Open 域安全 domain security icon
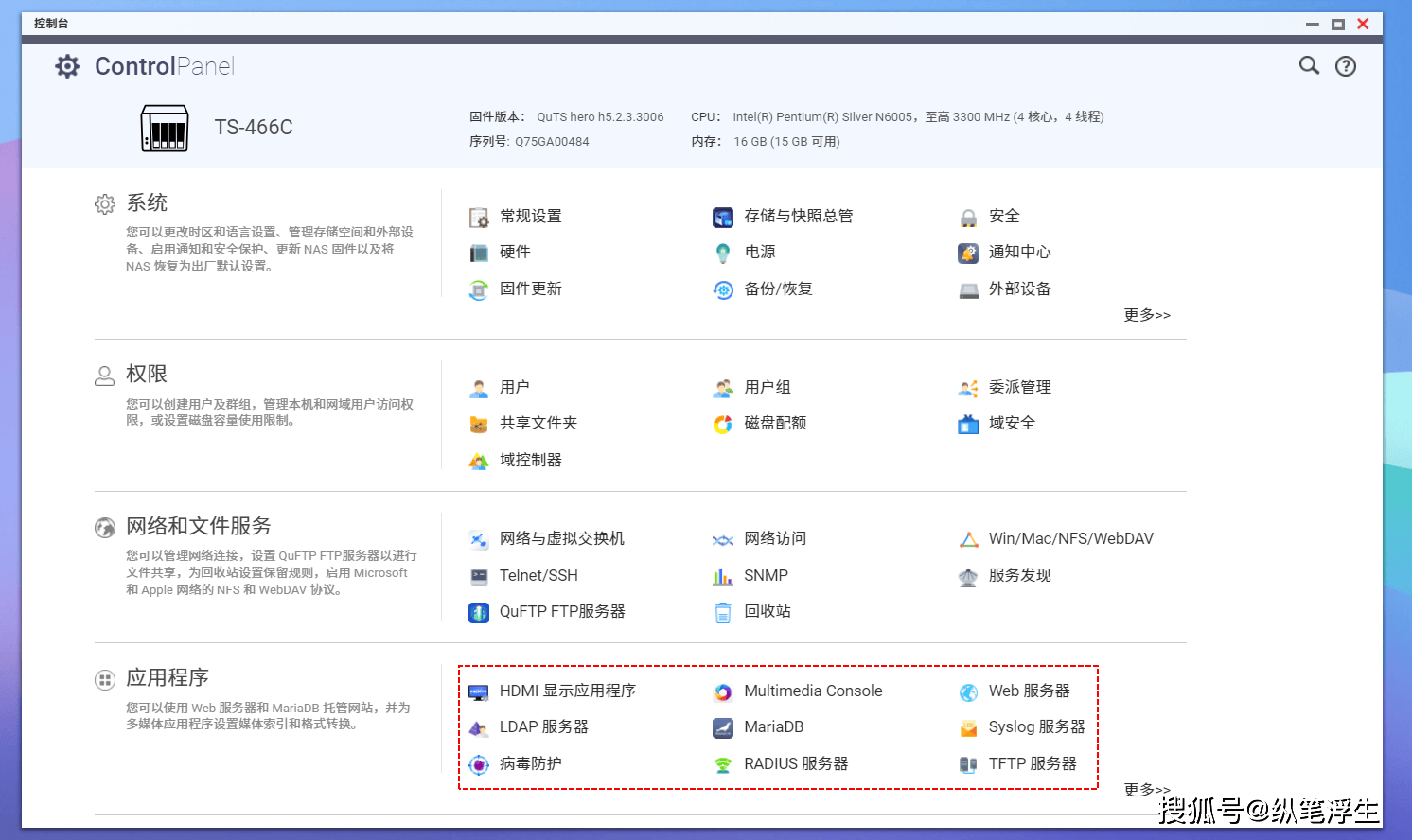 point(968,424)
